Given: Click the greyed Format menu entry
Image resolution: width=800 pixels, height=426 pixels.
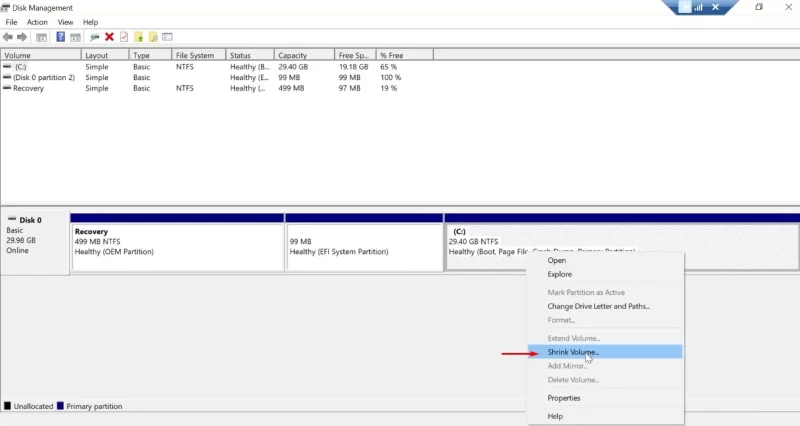Looking at the screenshot, I should (605, 320).
